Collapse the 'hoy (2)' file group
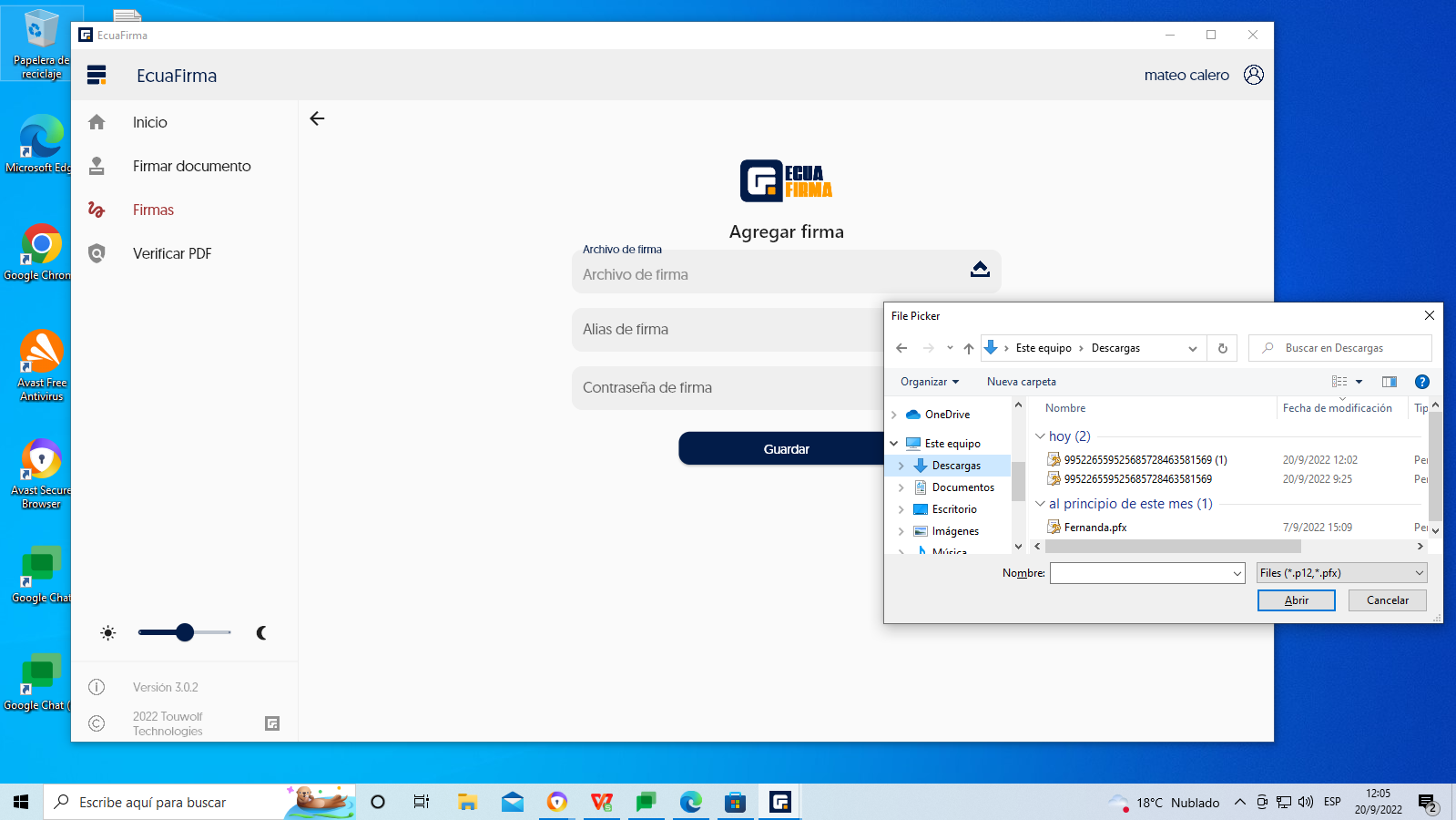Viewport: 1456px width, 820px height. [1040, 436]
